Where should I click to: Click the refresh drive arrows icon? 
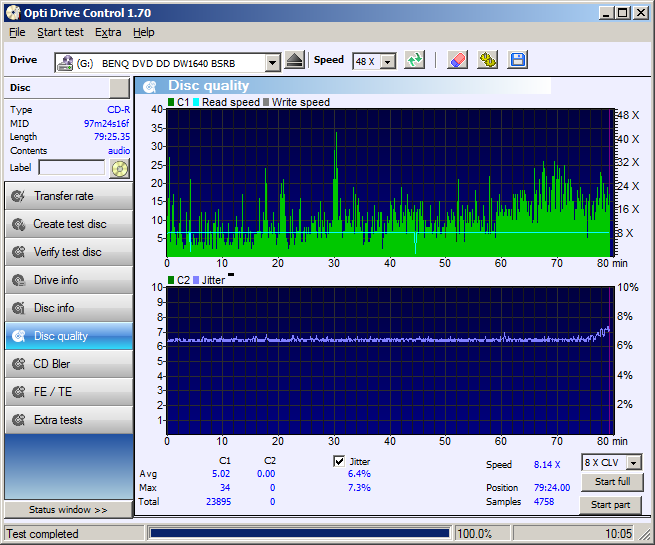(415, 60)
